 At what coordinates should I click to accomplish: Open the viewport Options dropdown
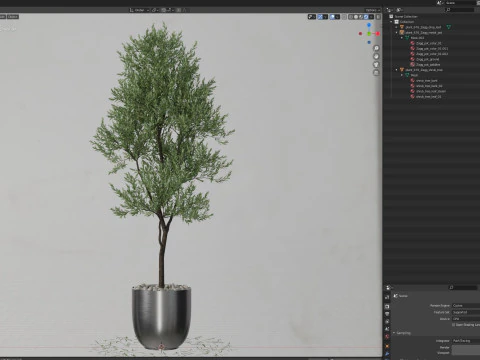click(x=372, y=10)
